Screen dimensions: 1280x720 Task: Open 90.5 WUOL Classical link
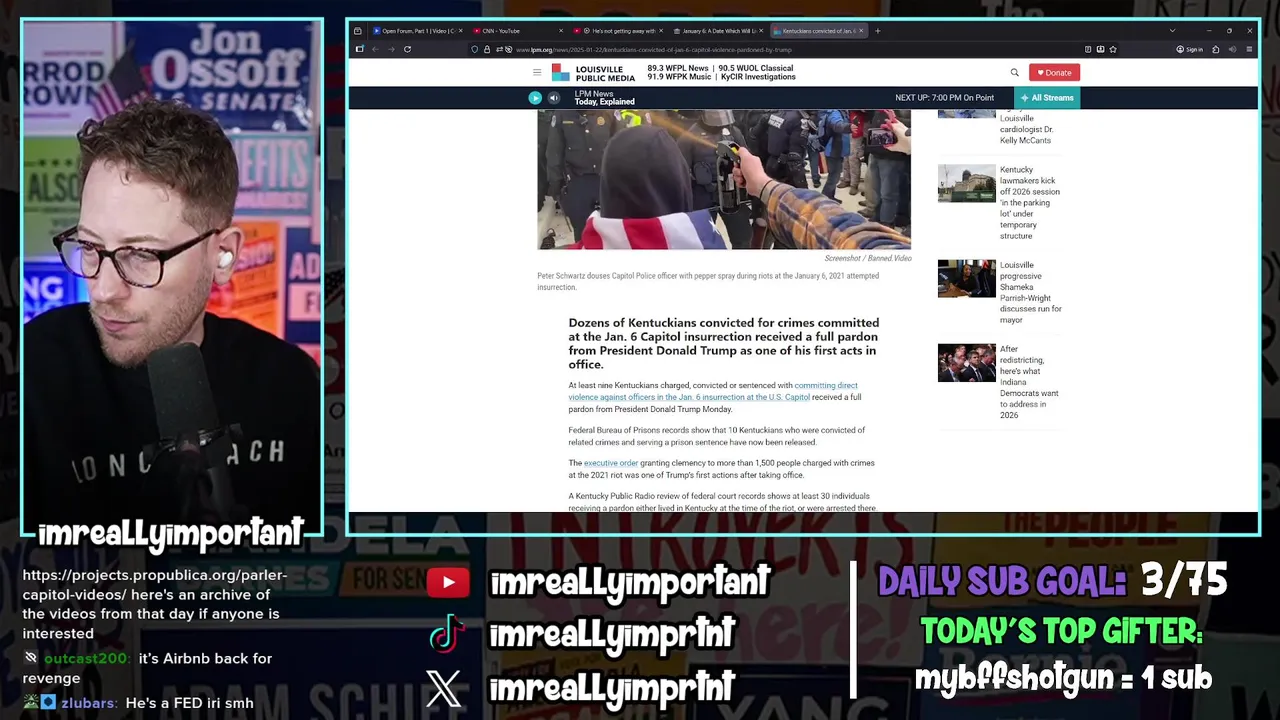755,68
